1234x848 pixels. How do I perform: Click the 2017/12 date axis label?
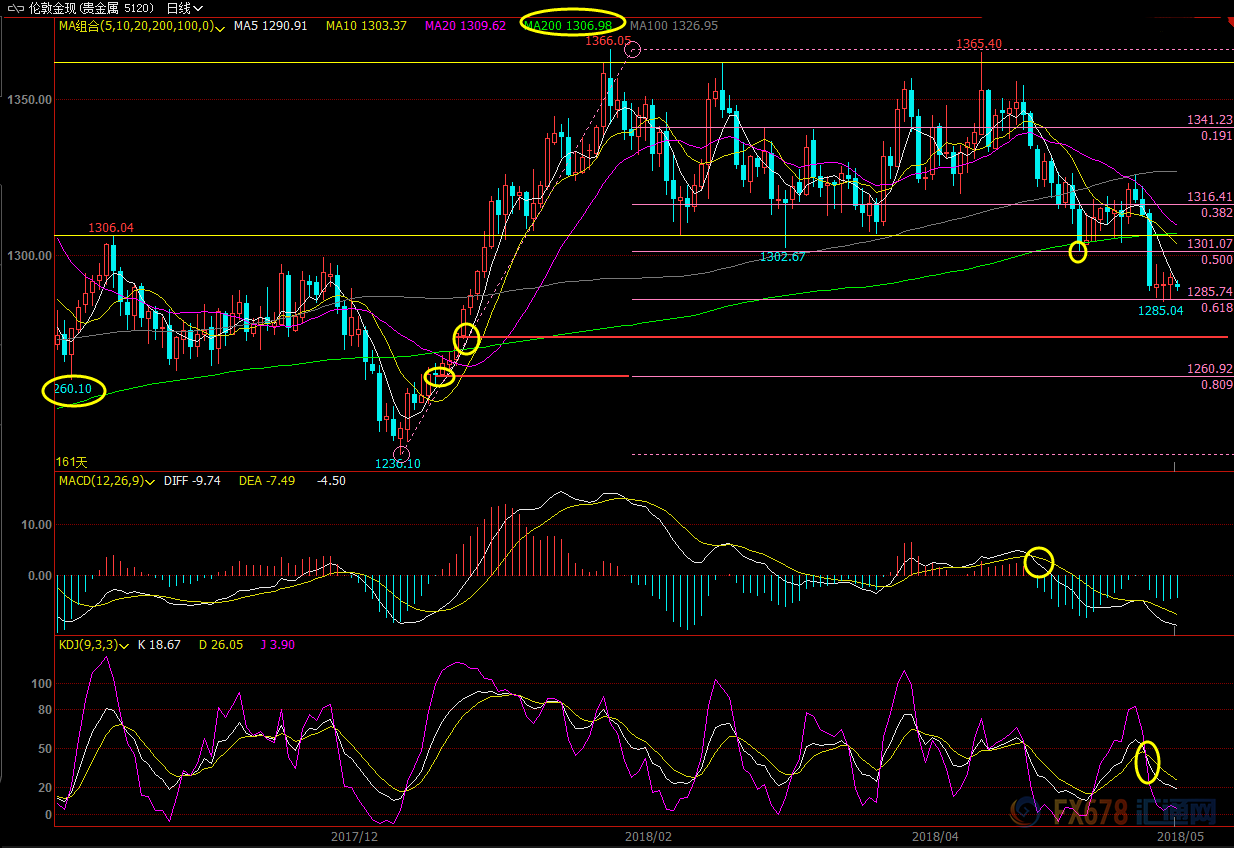tap(354, 837)
